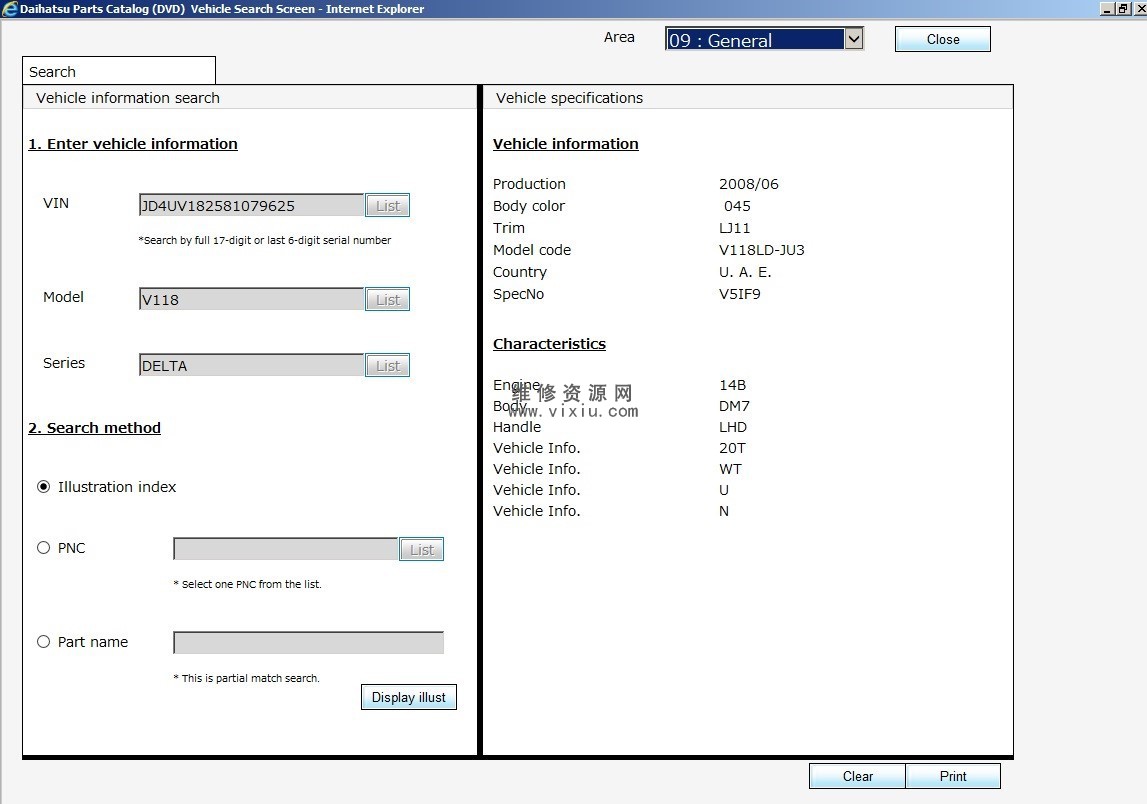Select the PNC search method radio button
The height and width of the screenshot is (804, 1147).
point(44,548)
